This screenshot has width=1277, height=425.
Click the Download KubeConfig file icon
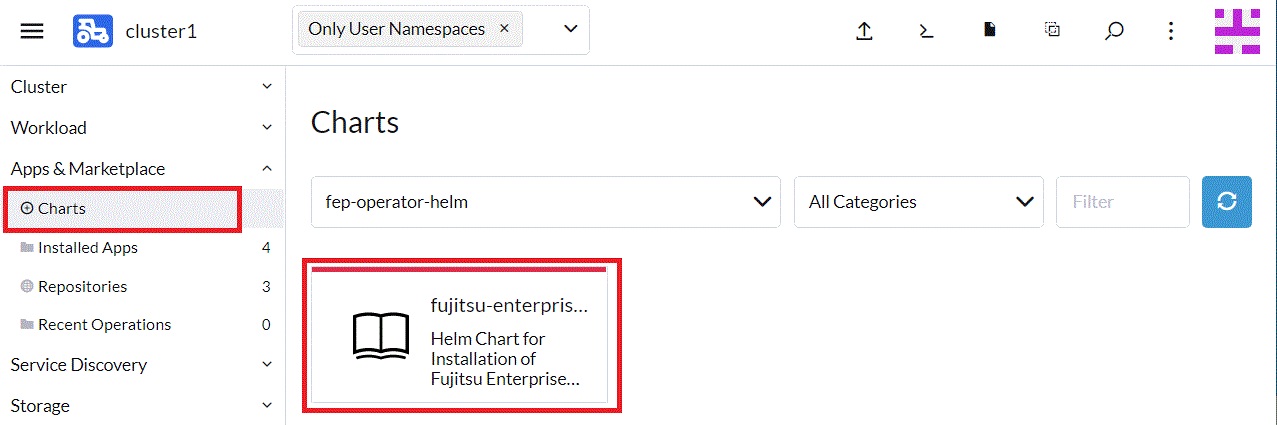coord(989,31)
